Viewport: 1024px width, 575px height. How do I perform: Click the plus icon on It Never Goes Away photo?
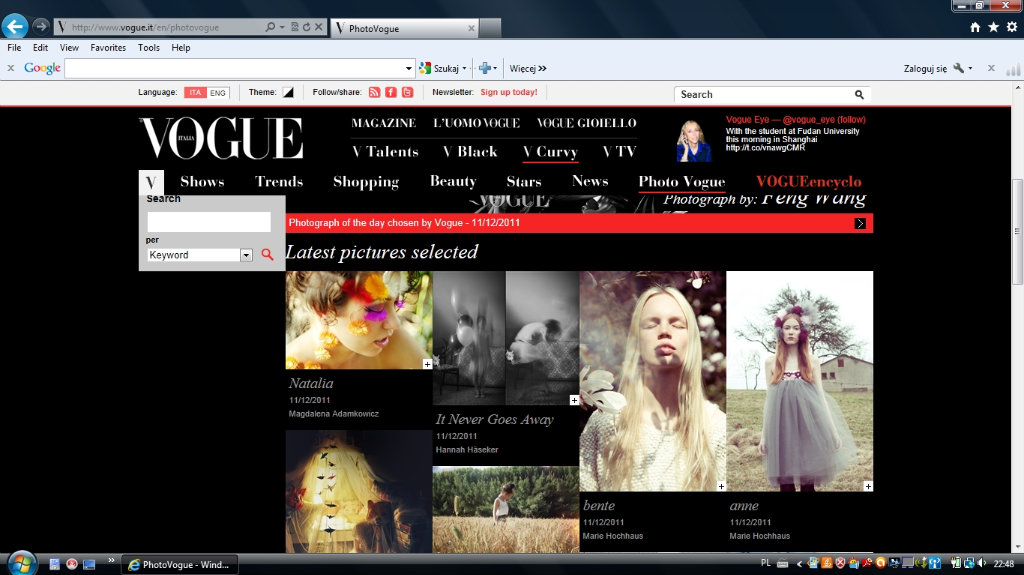coord(574,400)
